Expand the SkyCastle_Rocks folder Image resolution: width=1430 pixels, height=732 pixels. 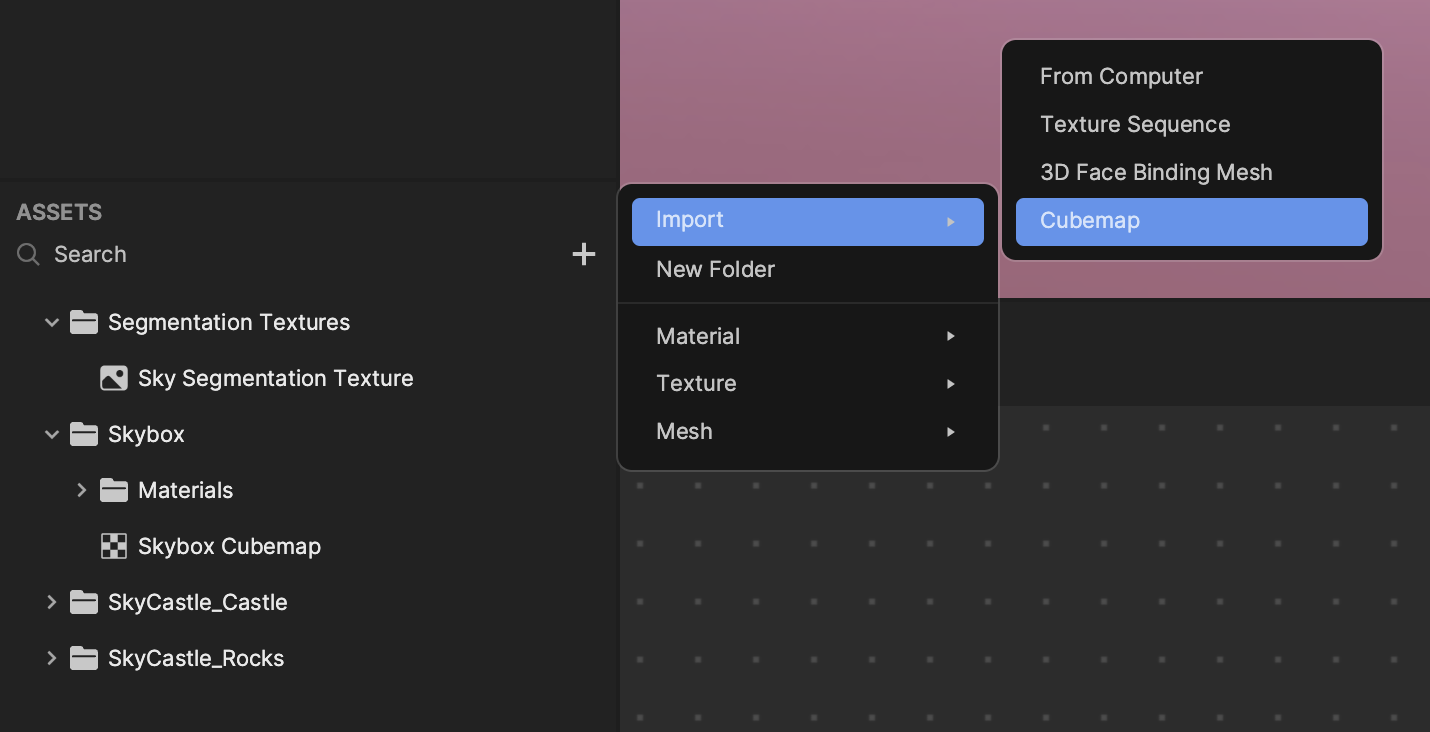click(x=52, y=658)
